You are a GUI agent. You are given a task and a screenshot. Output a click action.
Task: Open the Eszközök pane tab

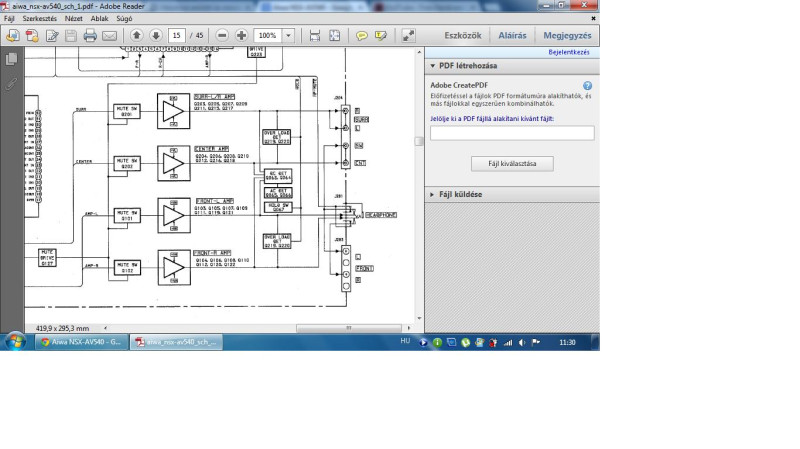463,35
